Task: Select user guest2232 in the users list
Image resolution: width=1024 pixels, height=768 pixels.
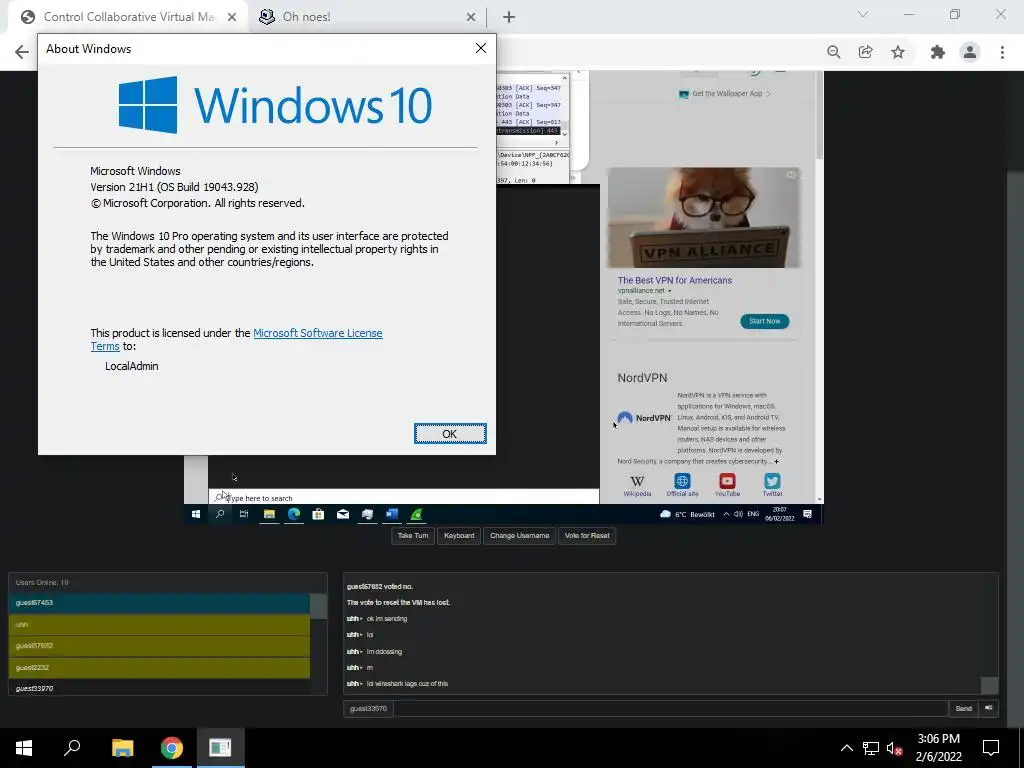Action: (159, 667)
